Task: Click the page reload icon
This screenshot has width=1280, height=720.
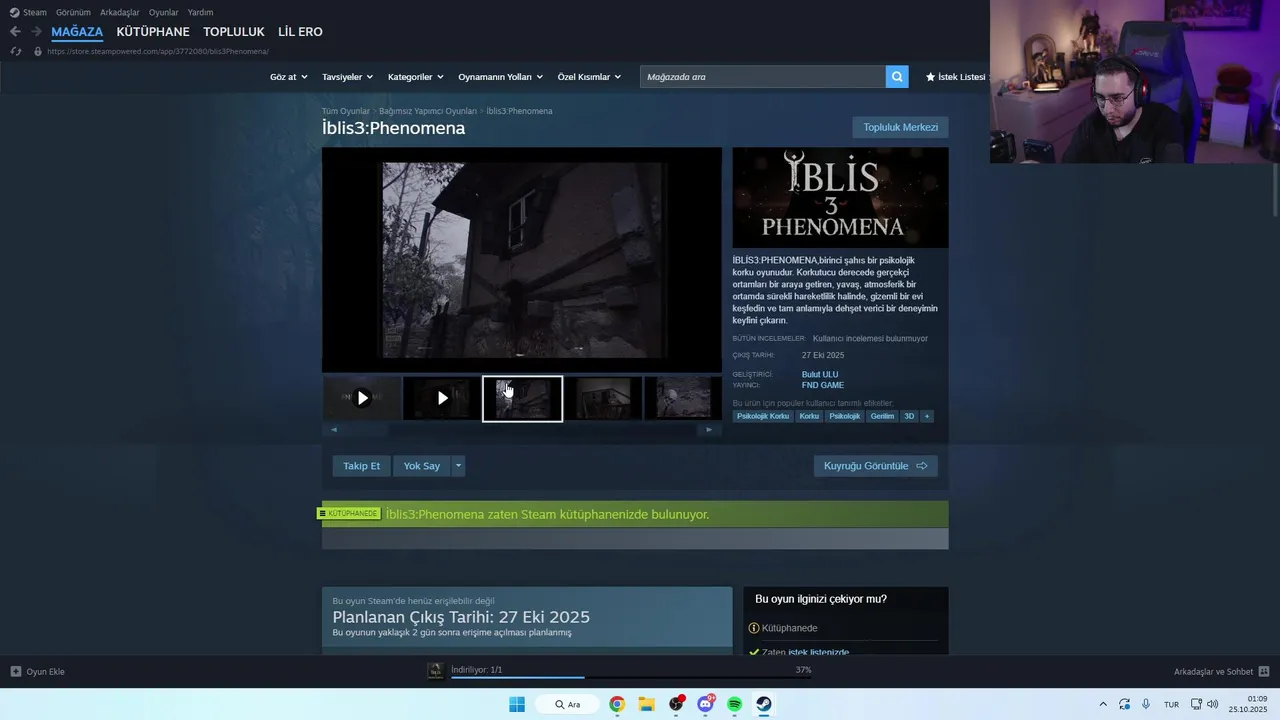Action: point(15,51)
